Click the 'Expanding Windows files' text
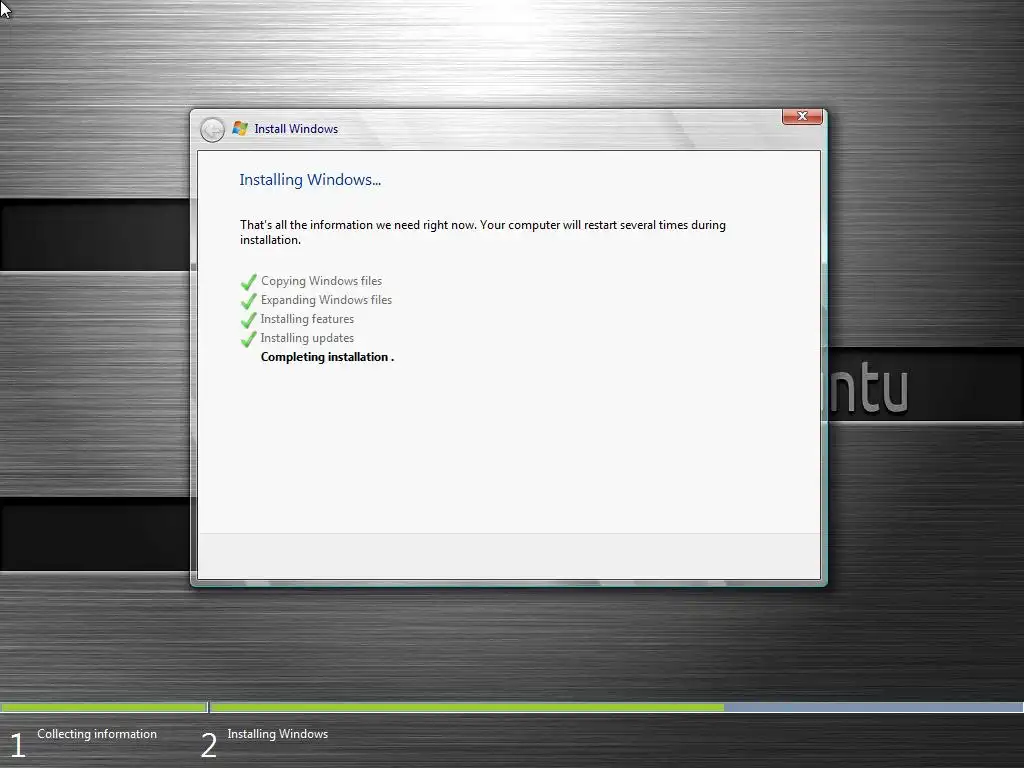 [x=327, y=300]
